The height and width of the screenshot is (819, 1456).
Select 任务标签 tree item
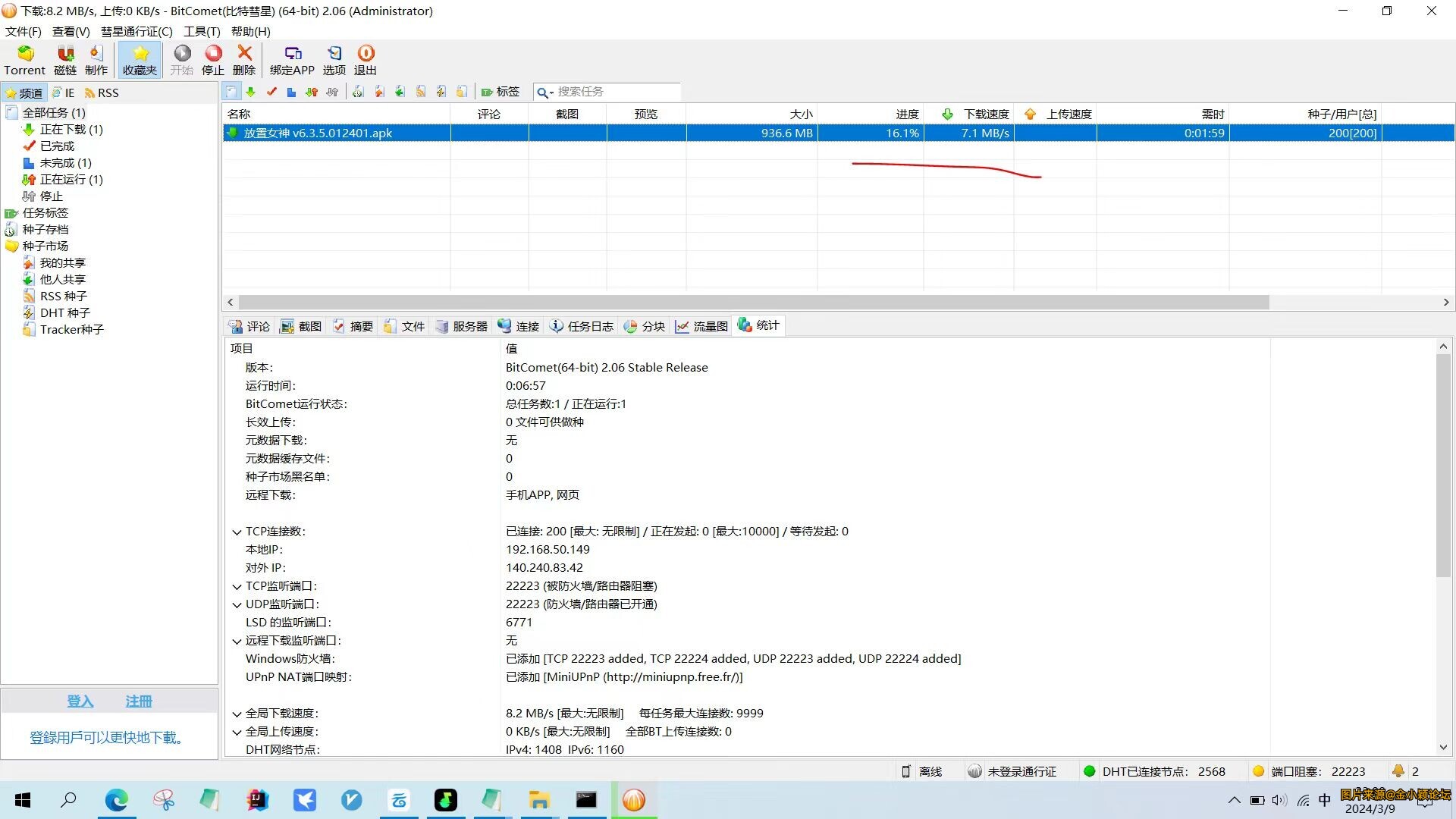45,212
